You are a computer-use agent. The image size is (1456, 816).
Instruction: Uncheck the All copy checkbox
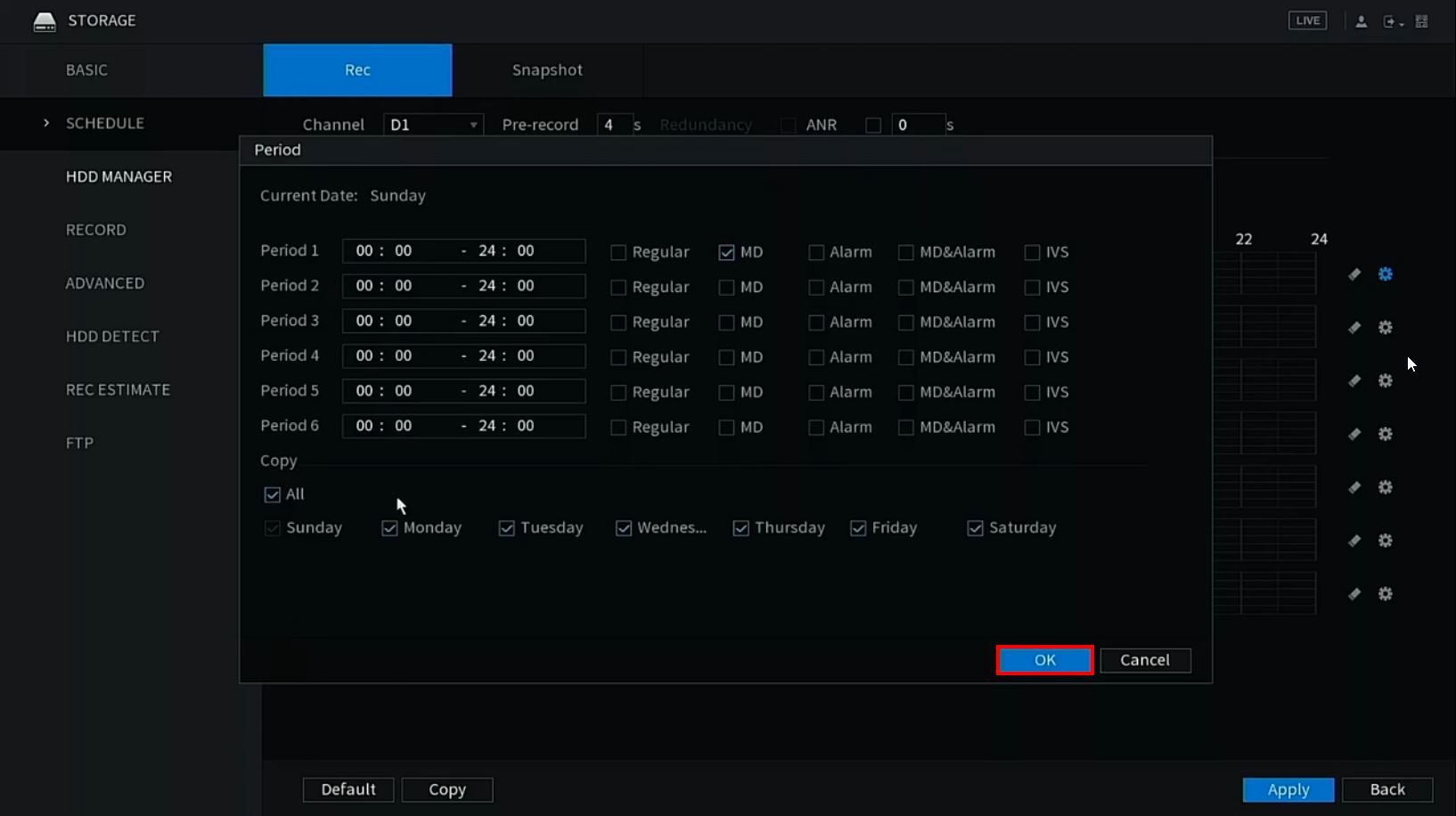[273, 494]
